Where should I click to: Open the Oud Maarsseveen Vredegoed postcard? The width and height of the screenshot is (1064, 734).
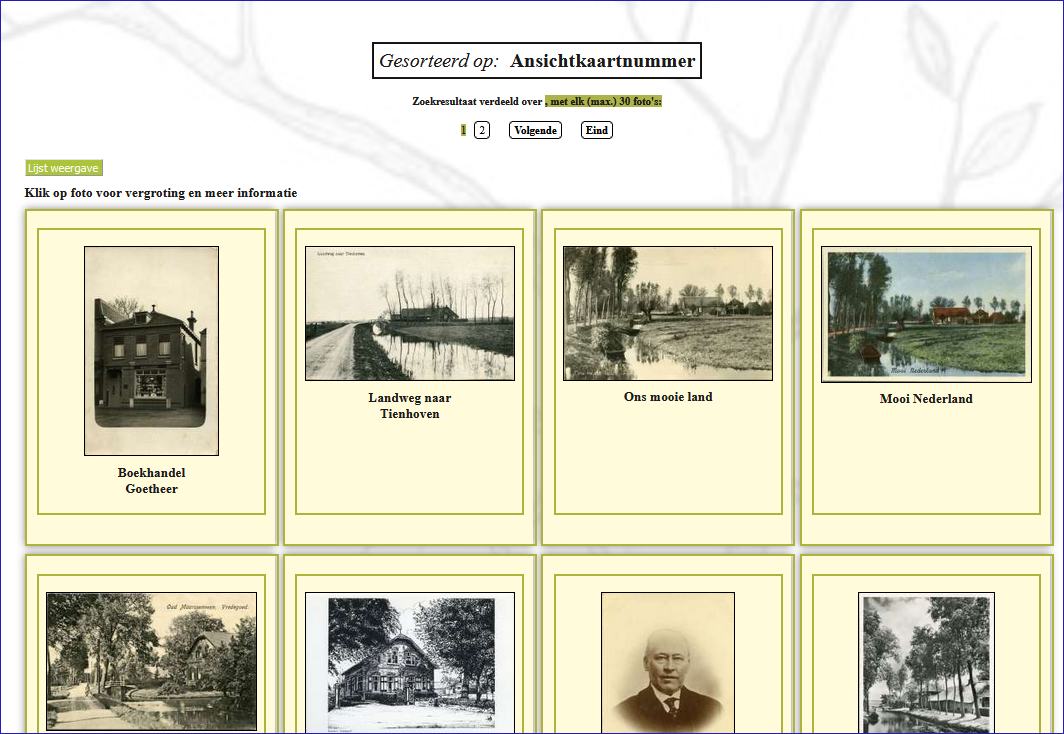[151, 661]
